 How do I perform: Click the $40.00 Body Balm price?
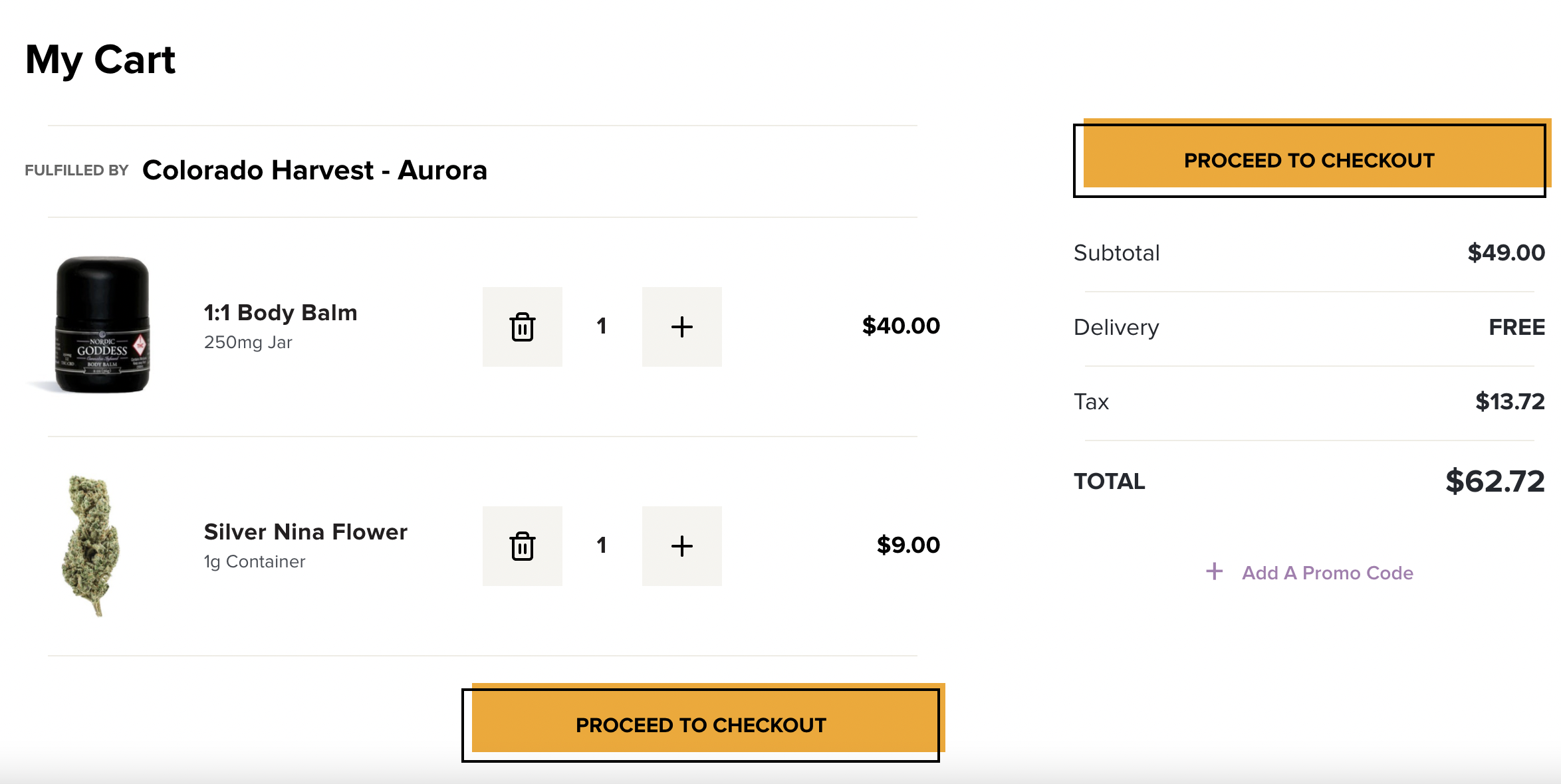[900, 326]
